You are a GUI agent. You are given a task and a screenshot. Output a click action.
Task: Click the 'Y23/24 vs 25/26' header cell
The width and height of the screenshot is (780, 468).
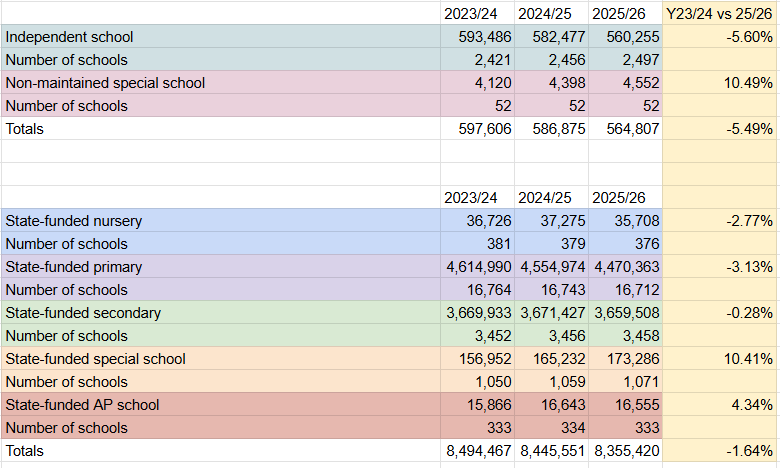pyautogui.click(x=721, y=13)
